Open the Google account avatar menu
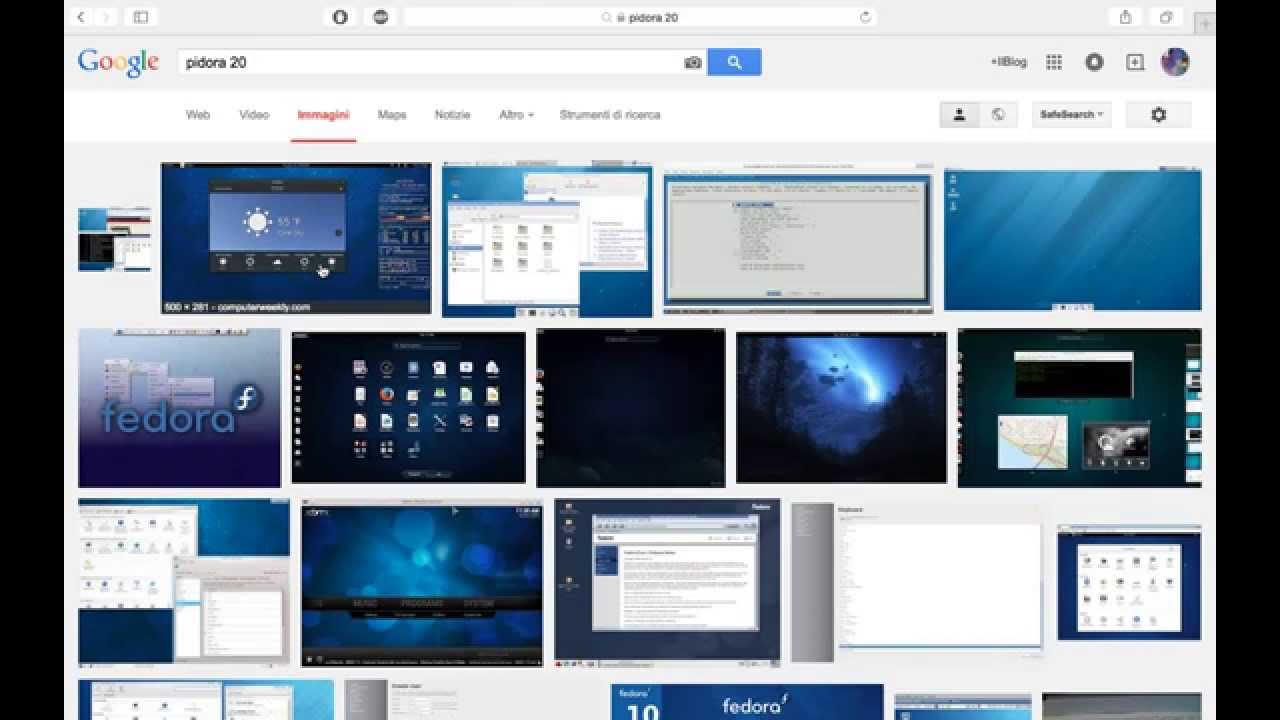Screen dimensions: 1280x720 point(1175,62)
